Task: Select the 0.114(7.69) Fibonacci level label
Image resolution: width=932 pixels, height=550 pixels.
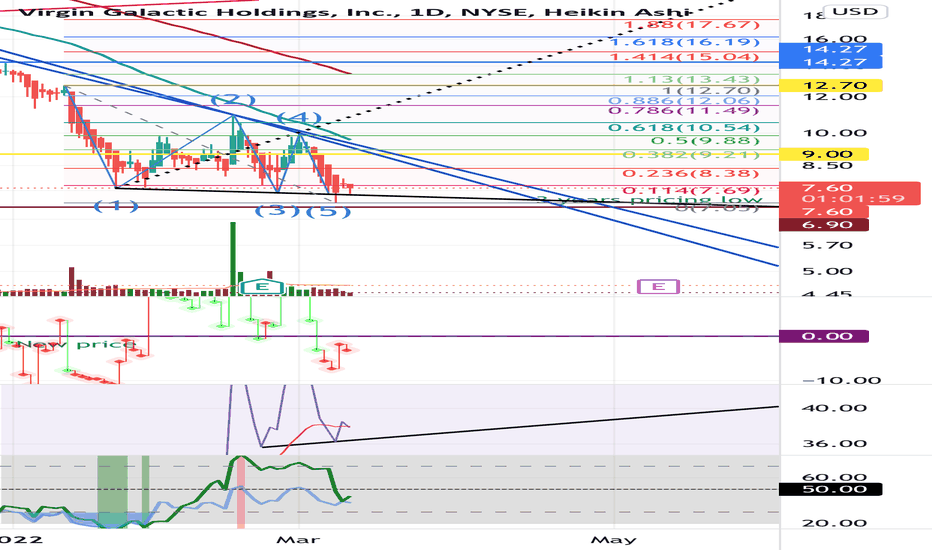Action: pos(691,190)
